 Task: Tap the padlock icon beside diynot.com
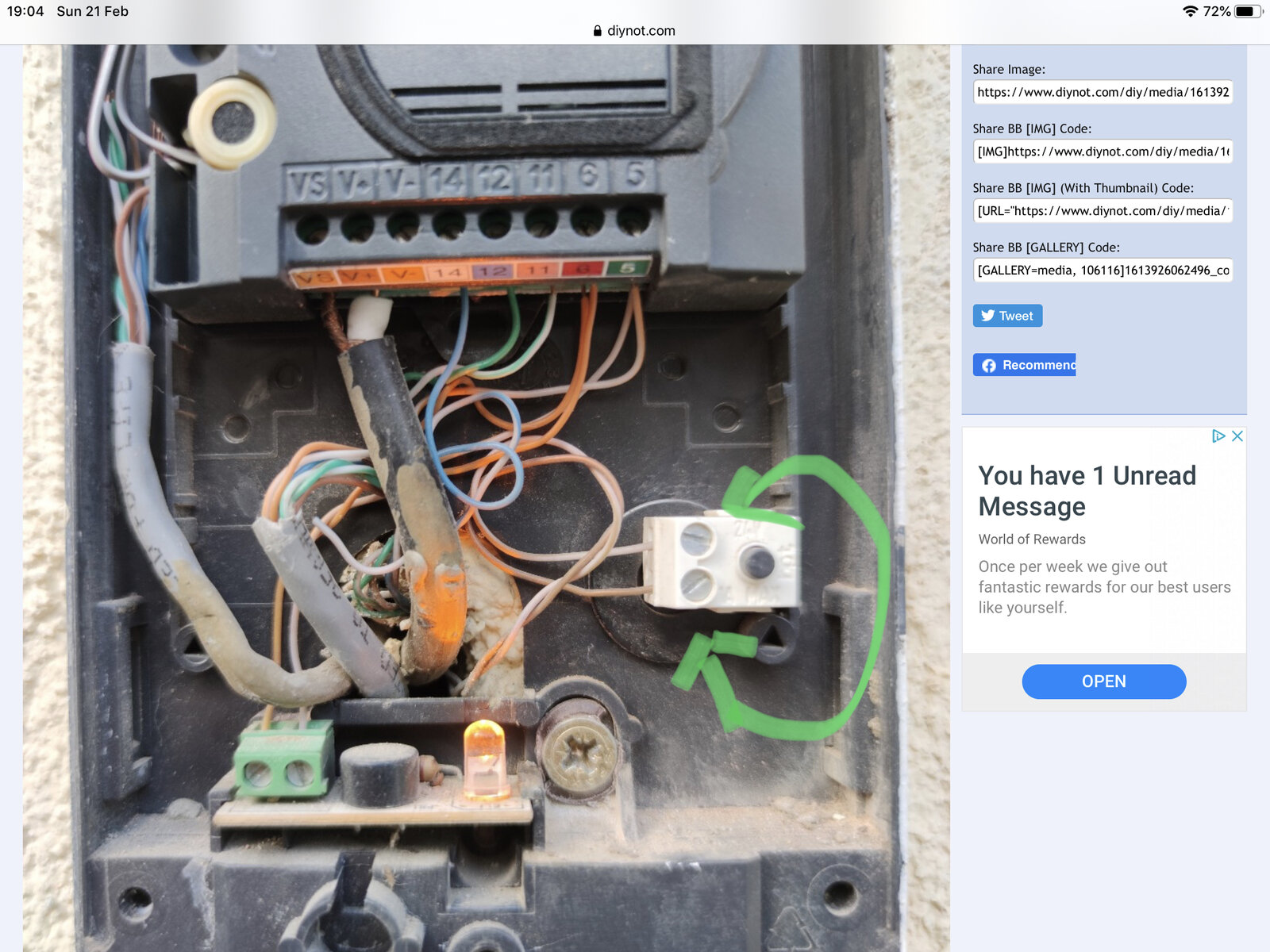tap(598, 31)
